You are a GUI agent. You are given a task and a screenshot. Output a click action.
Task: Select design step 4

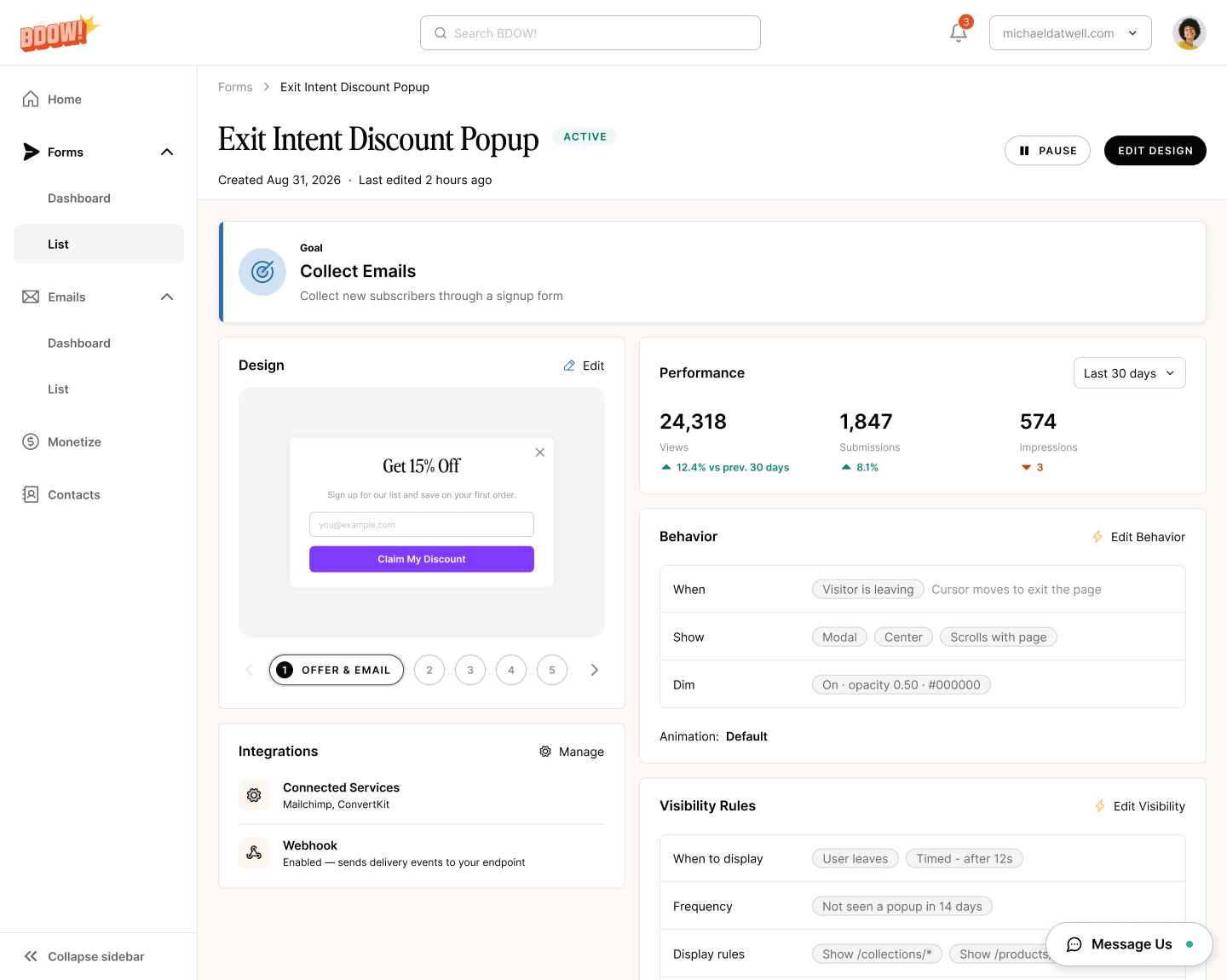(511, 670)
